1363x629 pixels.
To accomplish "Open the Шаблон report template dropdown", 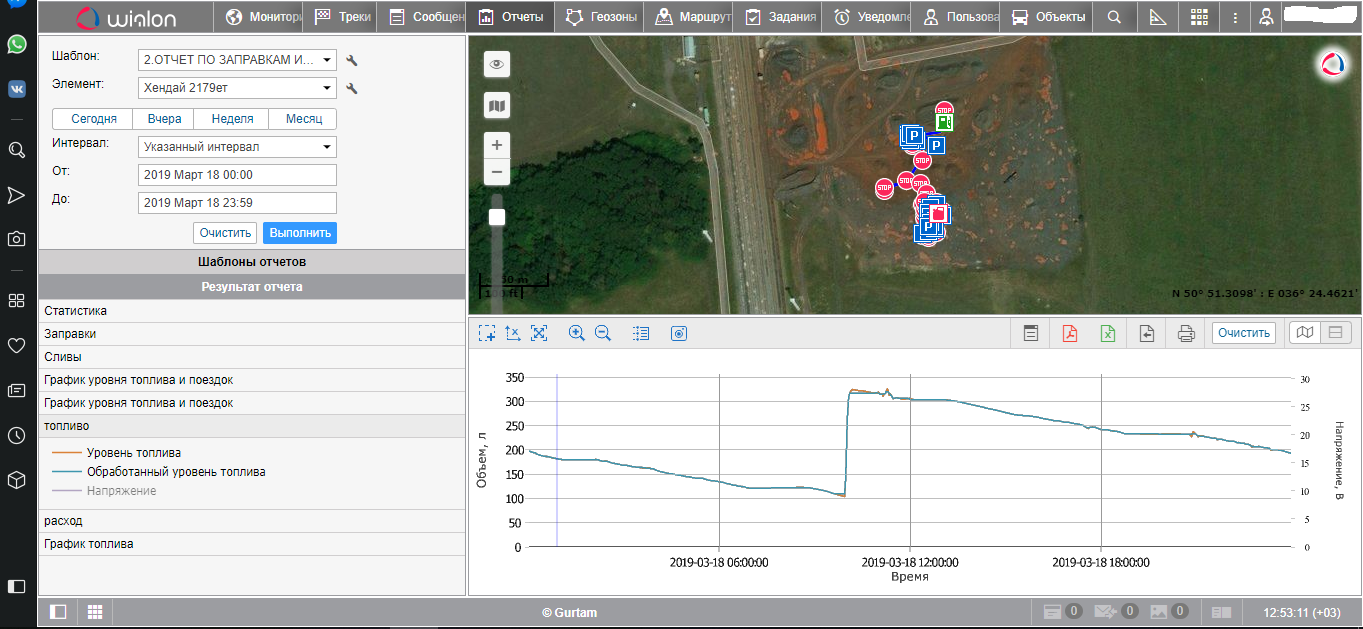I will (x=238, y=60).
